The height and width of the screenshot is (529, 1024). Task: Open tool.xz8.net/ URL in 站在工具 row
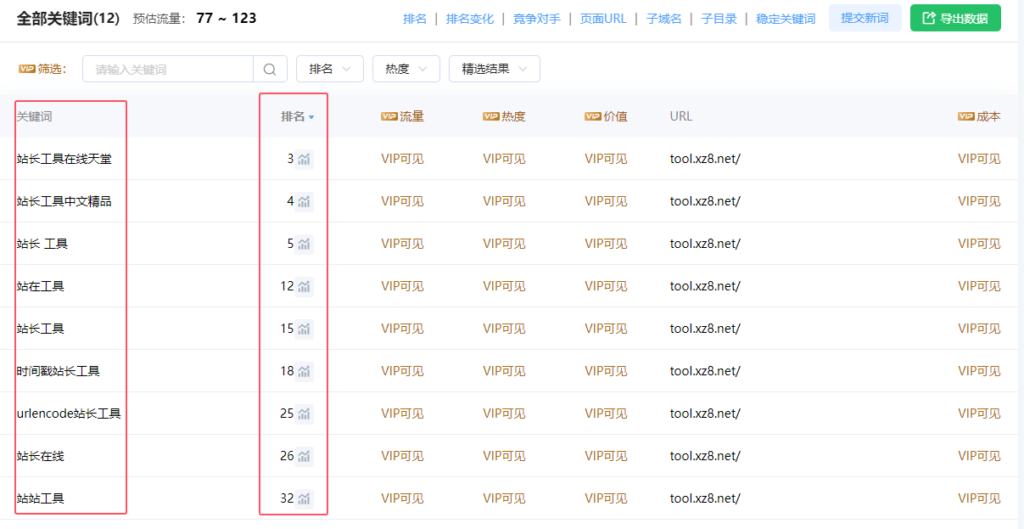point(705,286)
